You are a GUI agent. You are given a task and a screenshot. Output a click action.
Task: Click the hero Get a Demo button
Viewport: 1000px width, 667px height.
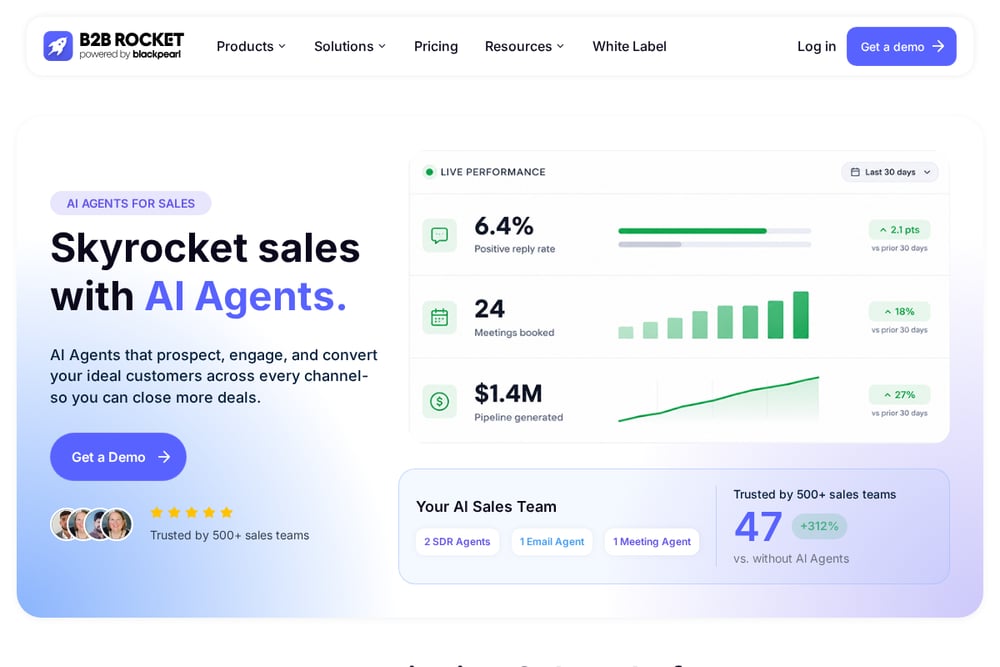pos(118,457)
